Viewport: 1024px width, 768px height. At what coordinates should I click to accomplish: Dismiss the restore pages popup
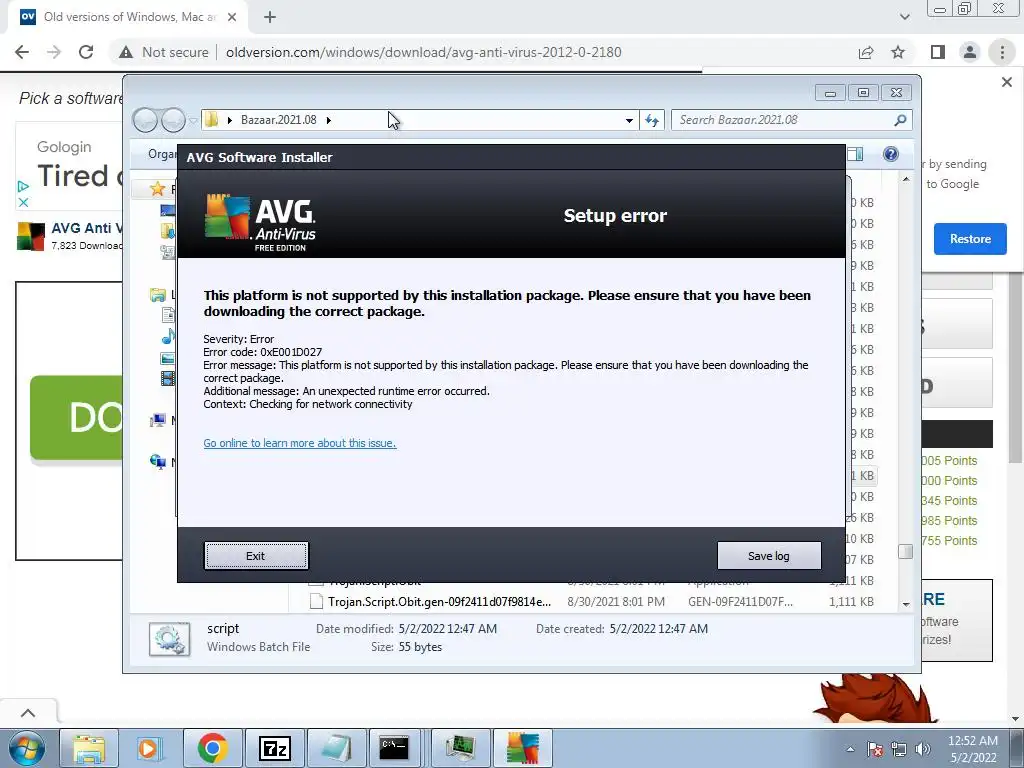1006,82
